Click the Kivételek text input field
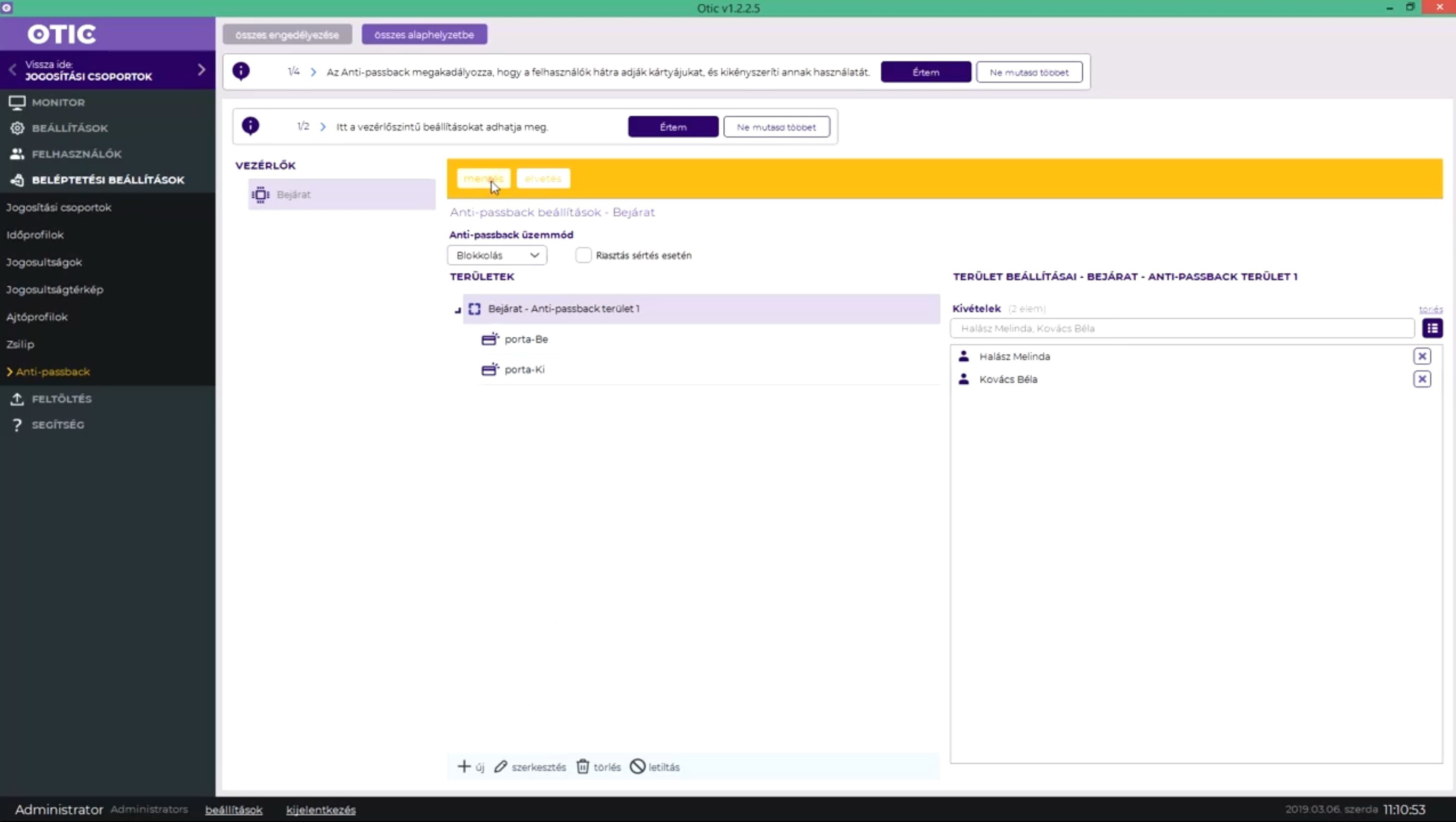The image size is (1456, 822). click(1181, 328)
